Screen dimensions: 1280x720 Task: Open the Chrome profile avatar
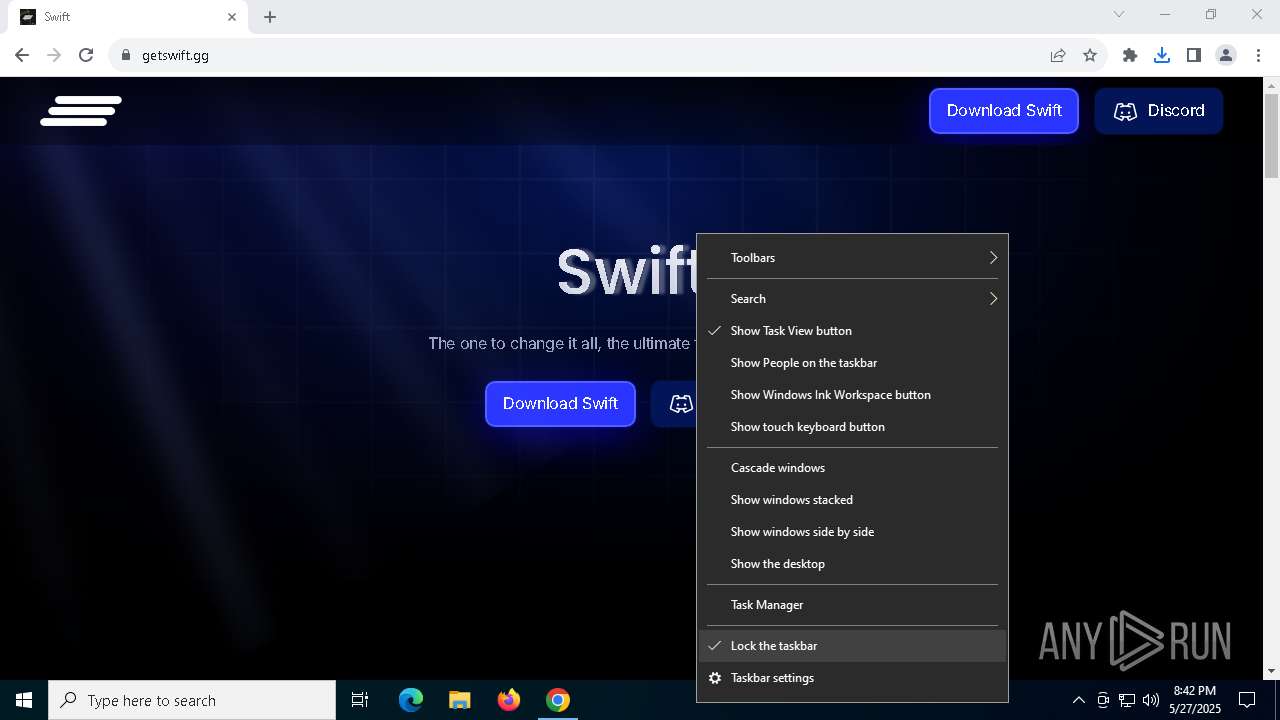tap(1226, 55)
